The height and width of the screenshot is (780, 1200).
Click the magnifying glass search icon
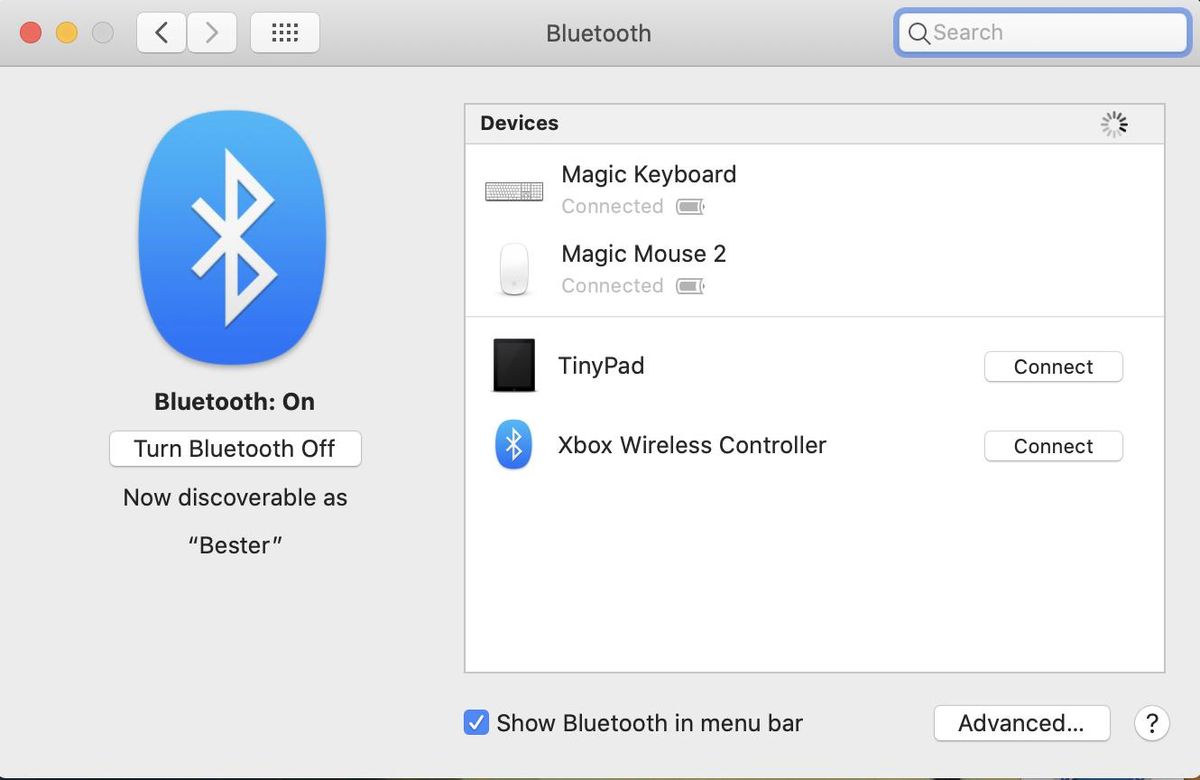pyautogui.click(x=919, y=33)
